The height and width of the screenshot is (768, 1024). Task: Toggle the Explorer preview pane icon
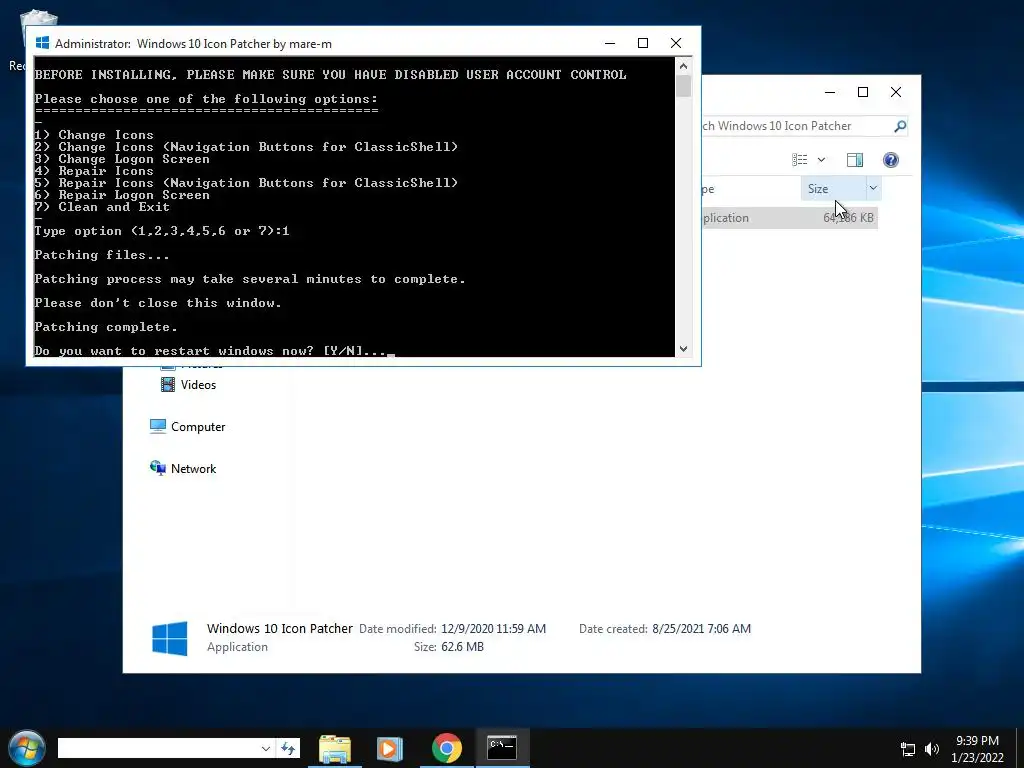[x=855, y=160]
